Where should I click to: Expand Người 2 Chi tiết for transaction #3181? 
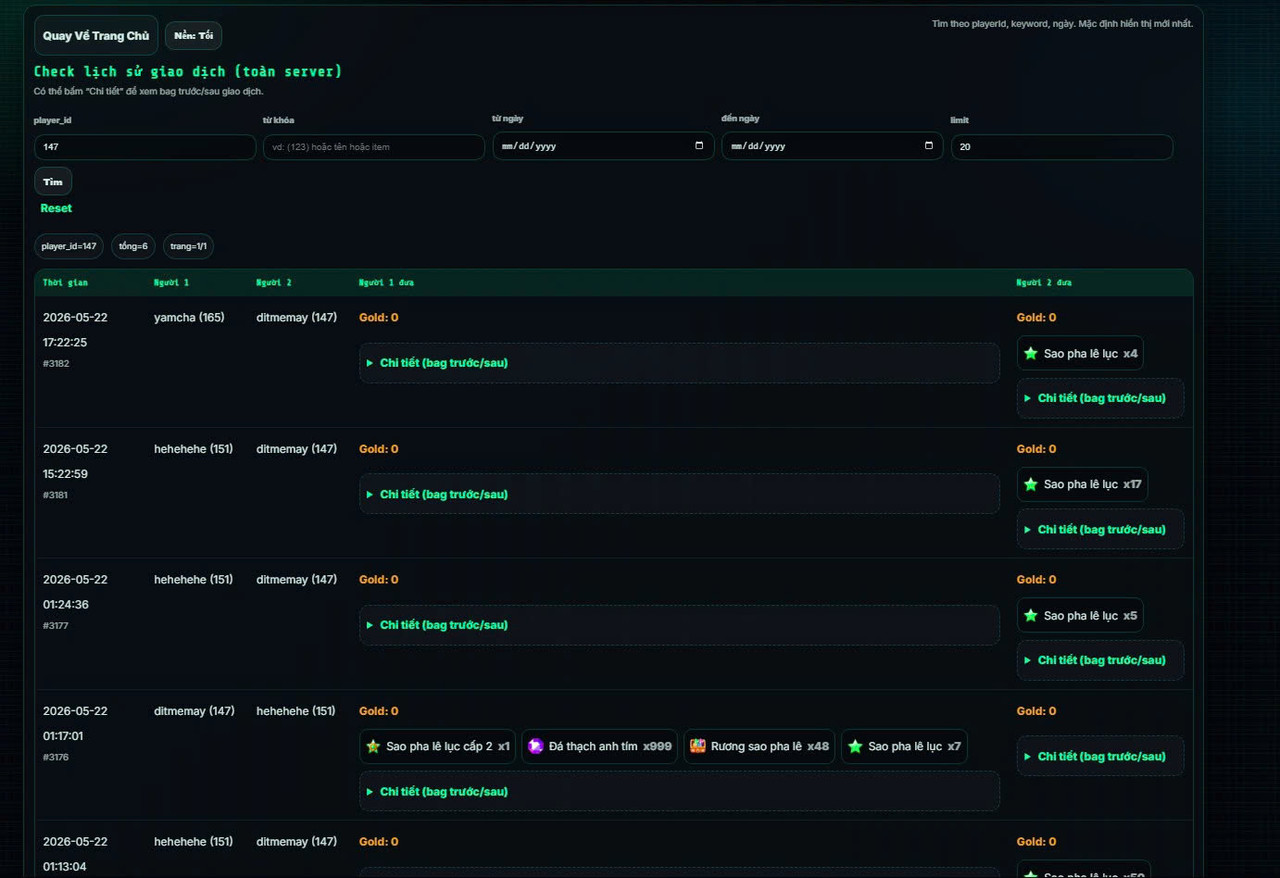(1100, 529)
